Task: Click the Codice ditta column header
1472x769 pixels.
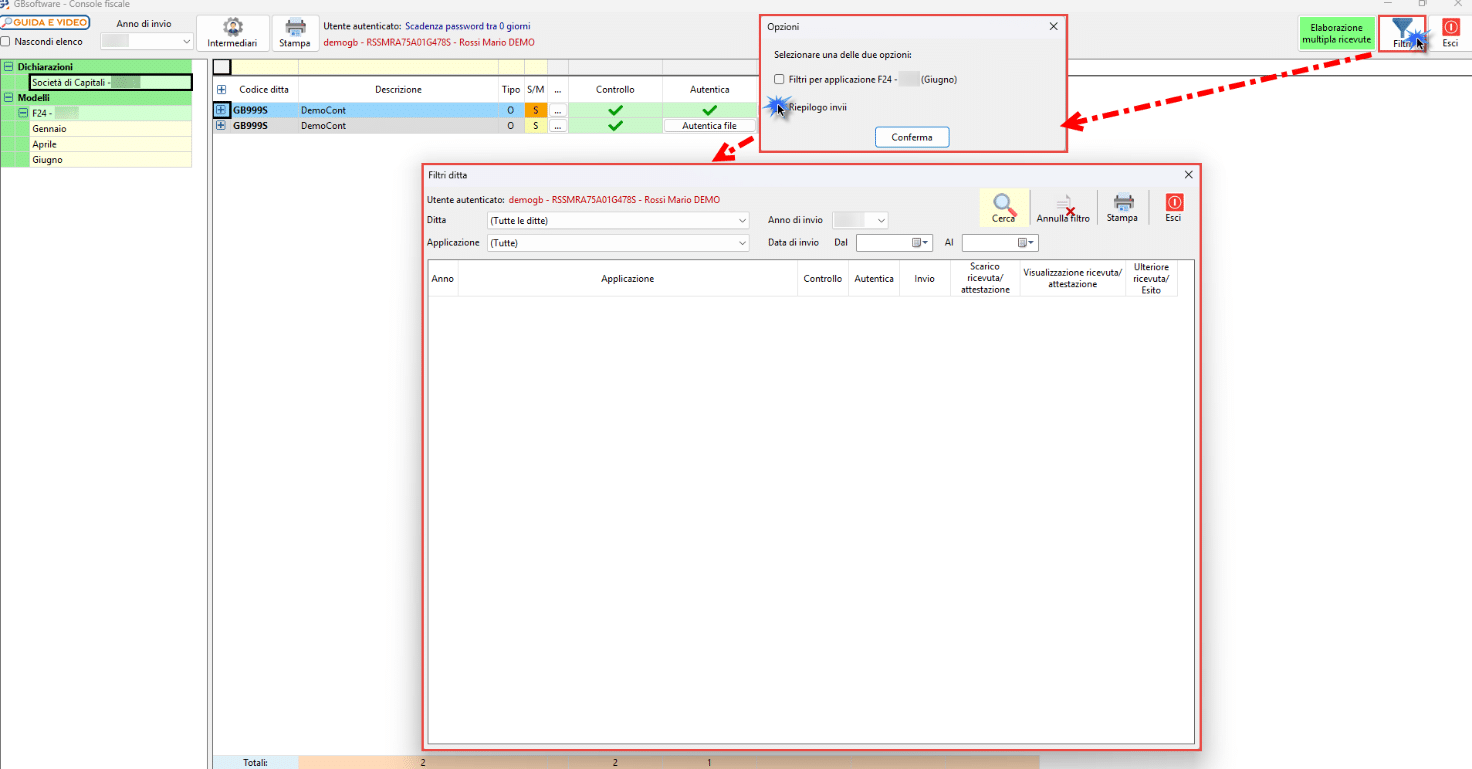Action: [x=264, y=90]
